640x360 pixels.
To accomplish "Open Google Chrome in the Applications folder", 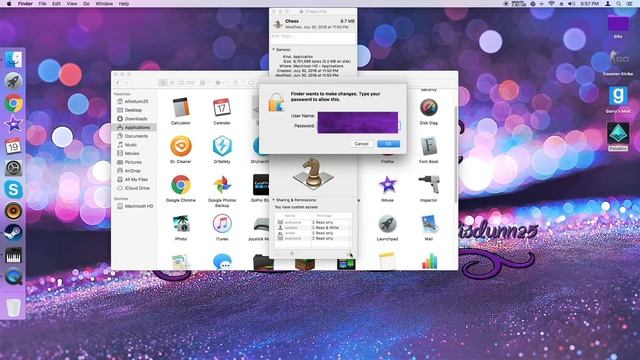I will pos(180,185).
